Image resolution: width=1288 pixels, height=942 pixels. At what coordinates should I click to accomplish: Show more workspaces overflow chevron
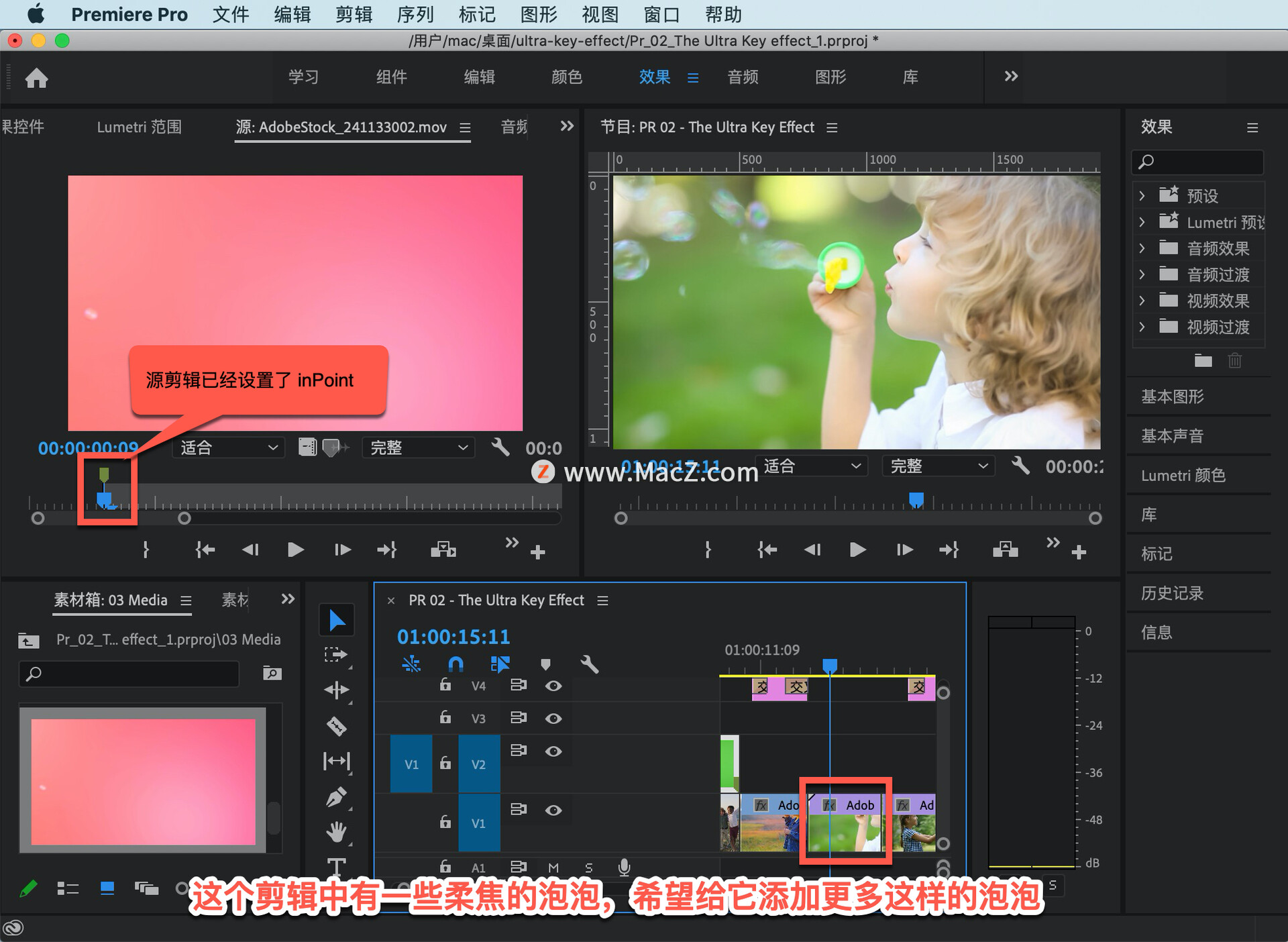1011,76
